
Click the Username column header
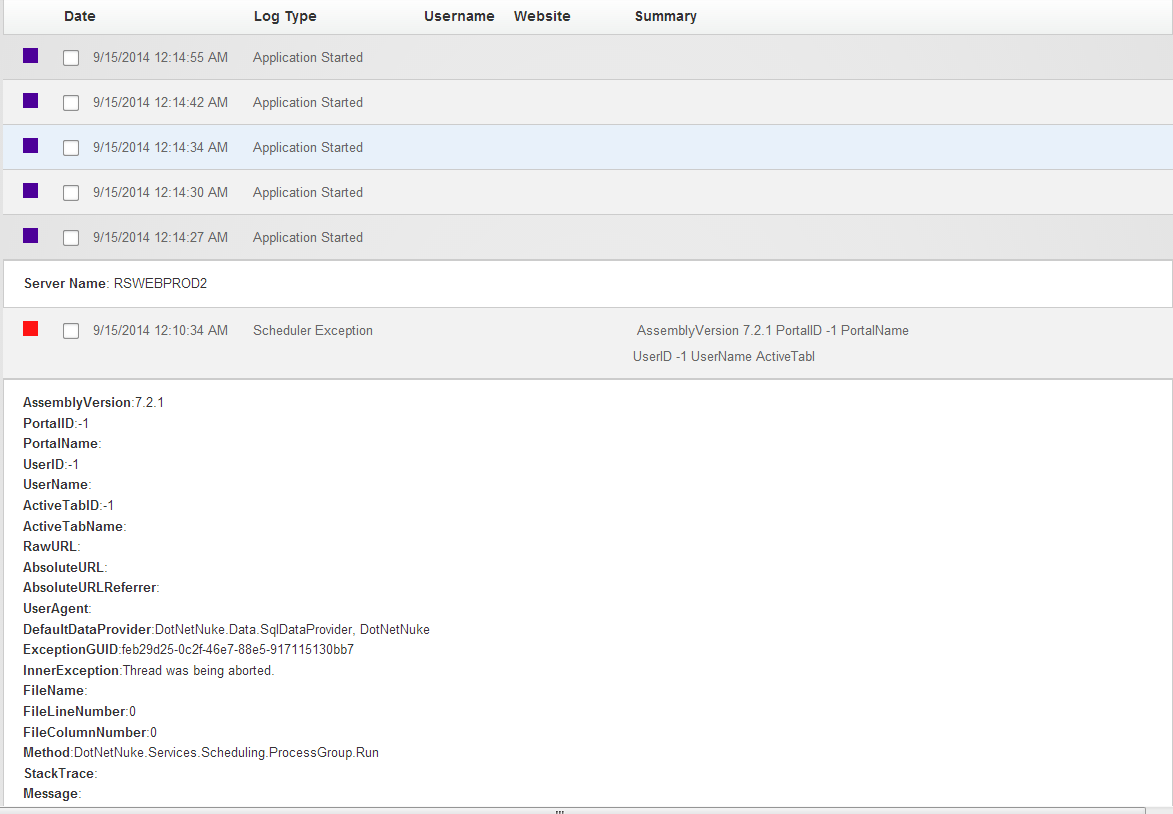[459, 16]
